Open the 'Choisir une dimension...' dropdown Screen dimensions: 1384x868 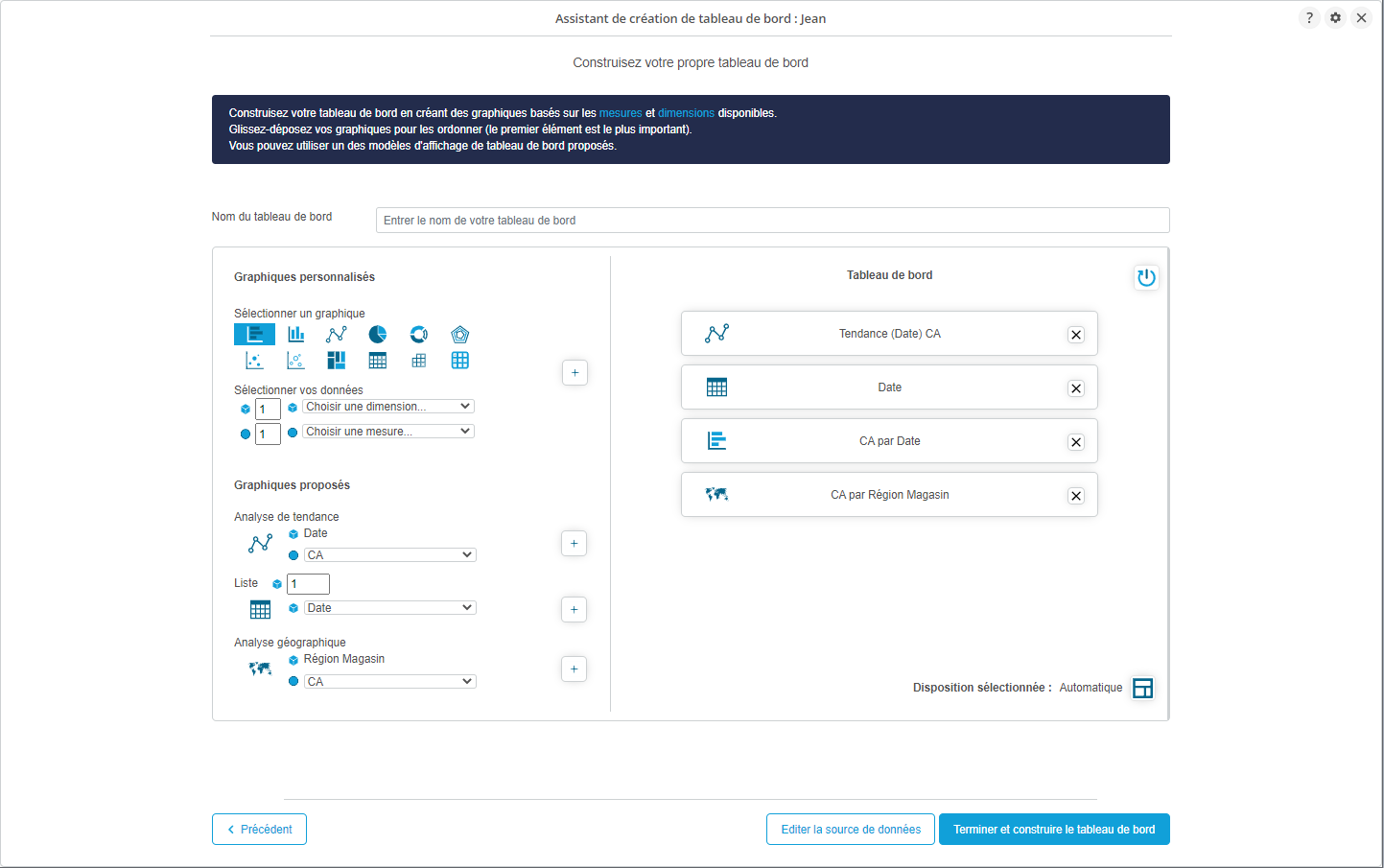click(388, 407)
